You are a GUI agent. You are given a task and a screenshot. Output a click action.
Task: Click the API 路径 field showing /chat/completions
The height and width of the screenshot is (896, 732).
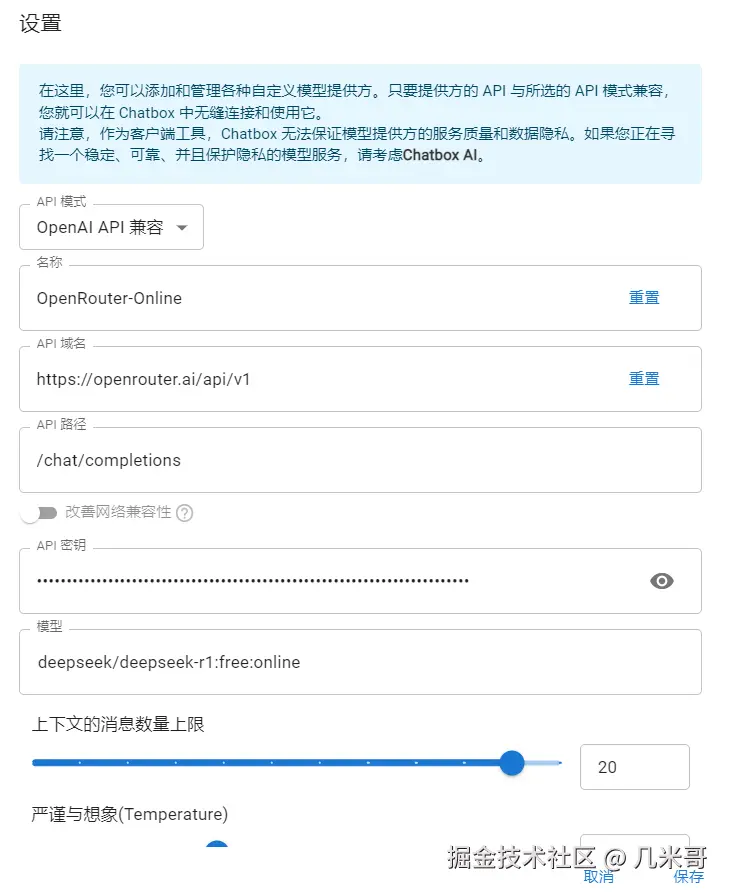250,460
